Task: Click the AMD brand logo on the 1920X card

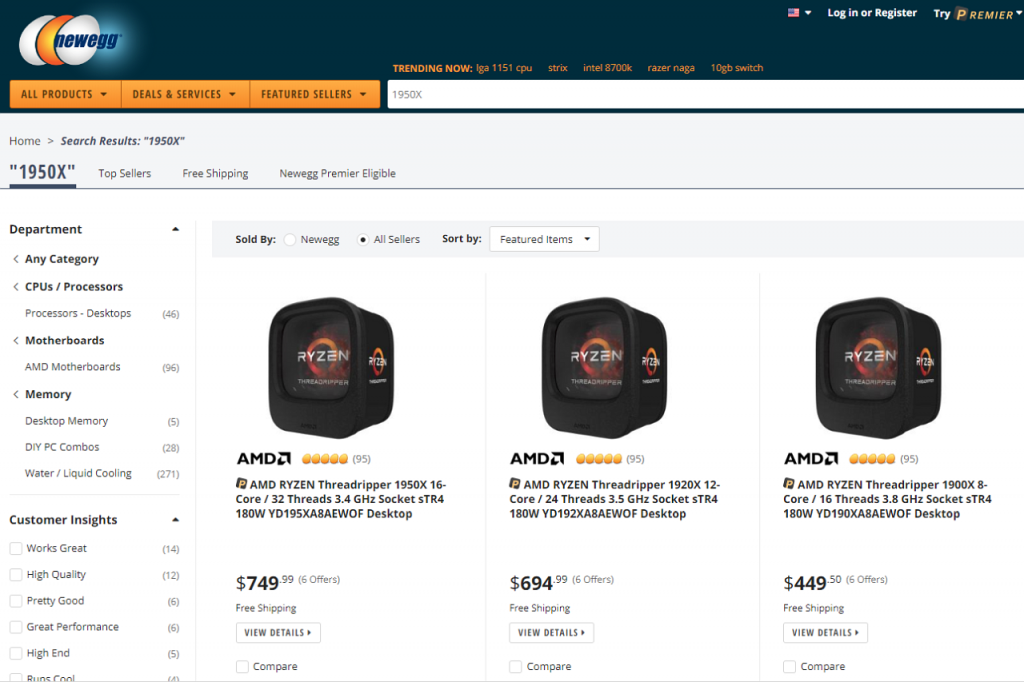Action: [x=537, y=459]
